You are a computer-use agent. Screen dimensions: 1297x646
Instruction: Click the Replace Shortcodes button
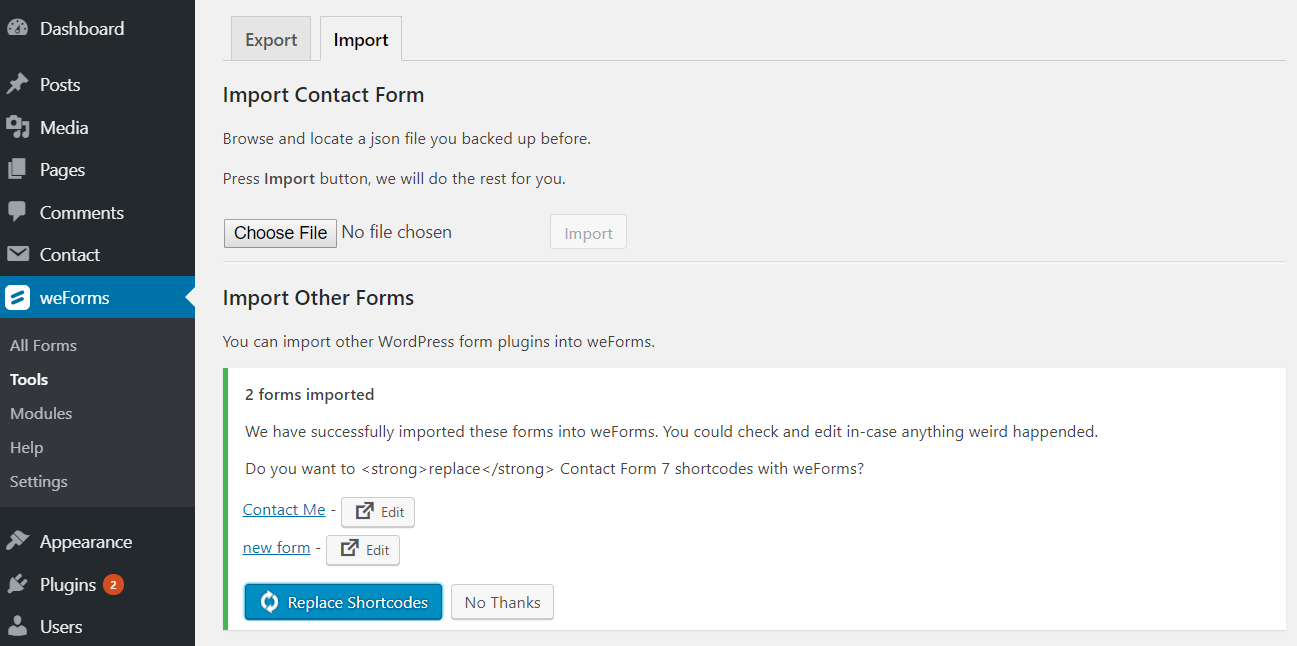[x=343, y=602]
